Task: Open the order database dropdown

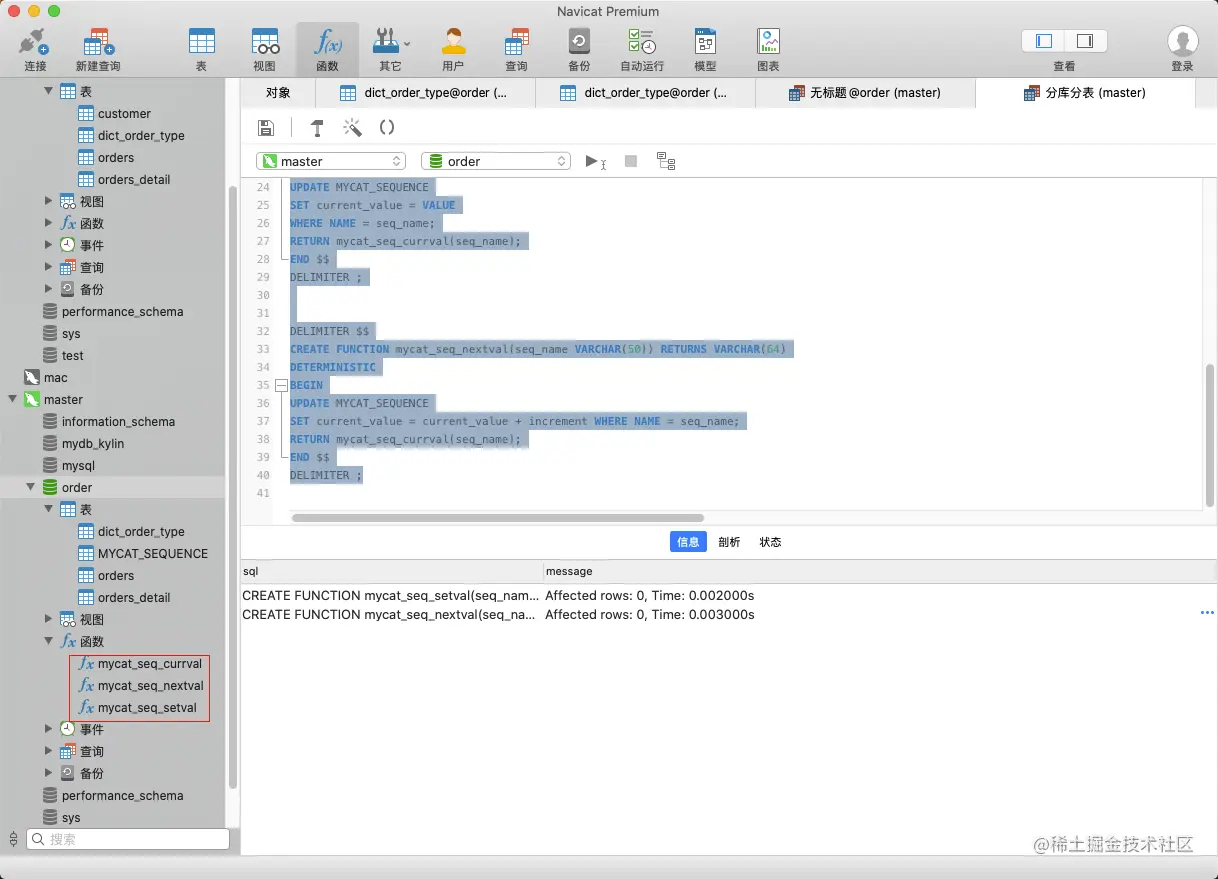Action: (x=496, y=161)
